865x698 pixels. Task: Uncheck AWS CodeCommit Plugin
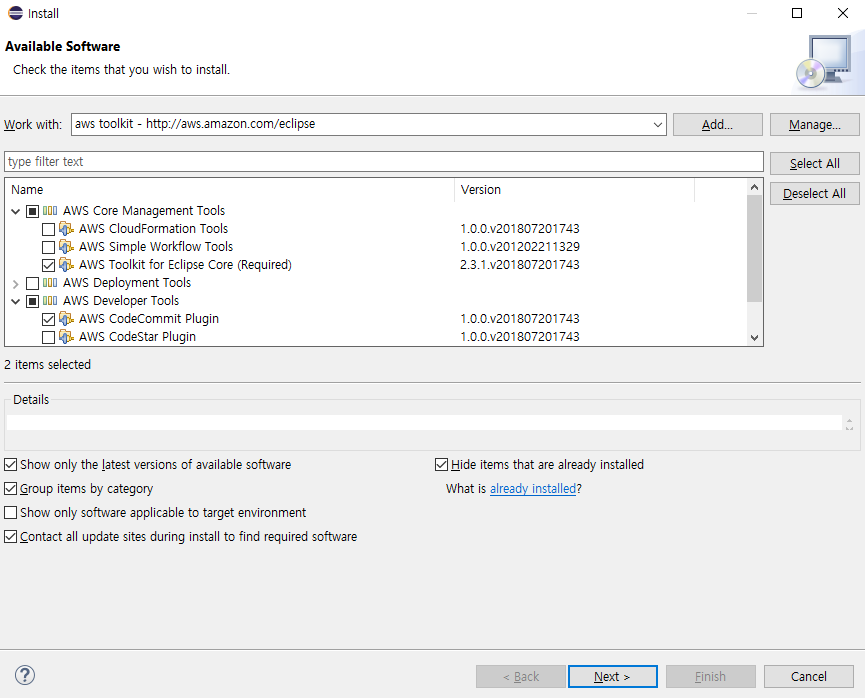click(x=49, y=319)
